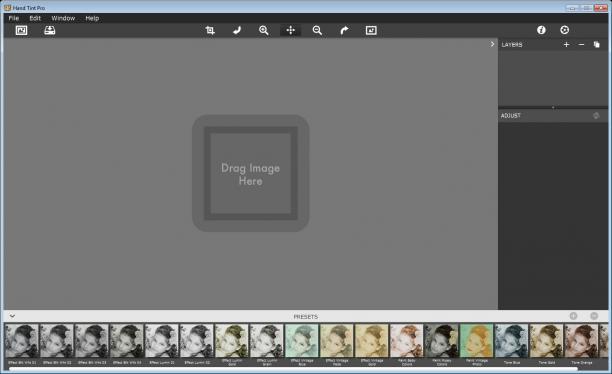The width and height of the screenshot is (612, 374).
Task: Collapse the right side panel chevron
Action: (x=493, y=44)
